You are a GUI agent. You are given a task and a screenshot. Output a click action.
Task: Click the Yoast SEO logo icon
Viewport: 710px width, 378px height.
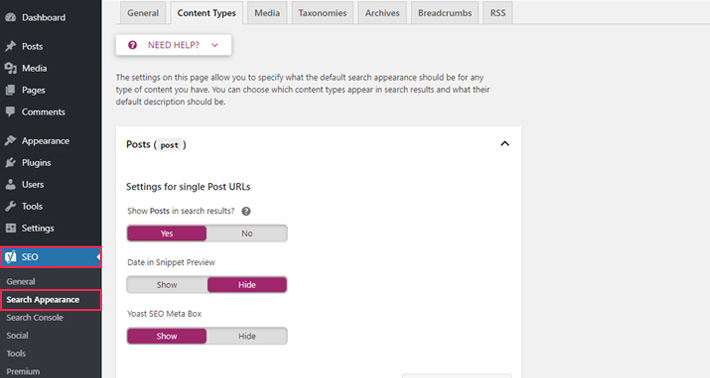(10, 257)
